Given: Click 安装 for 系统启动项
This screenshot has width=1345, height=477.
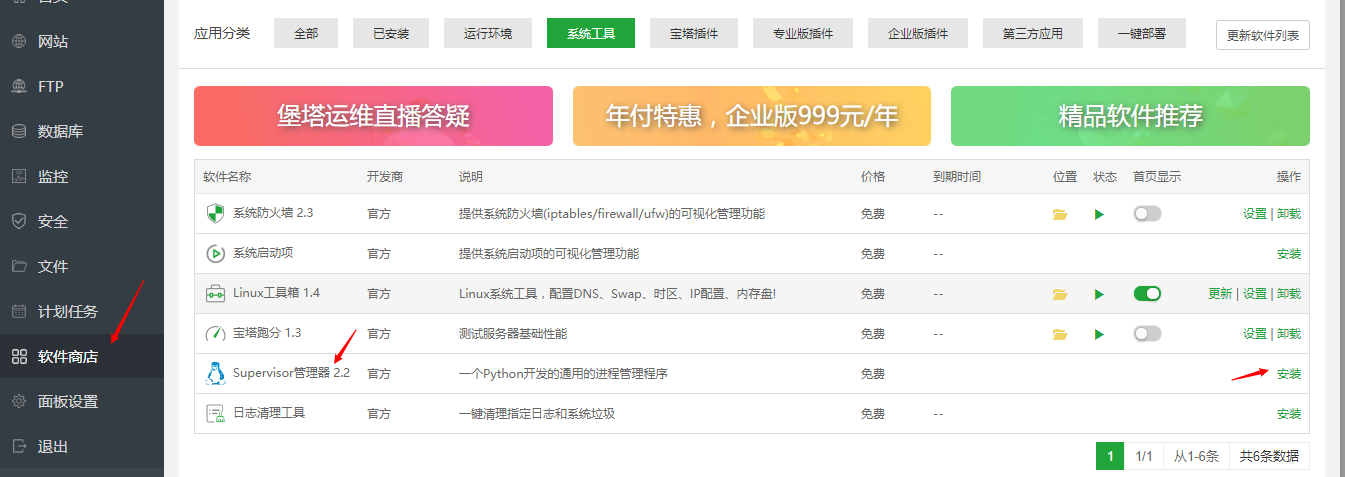Looking at the screenshot, I should click(x=1289, y=254).
